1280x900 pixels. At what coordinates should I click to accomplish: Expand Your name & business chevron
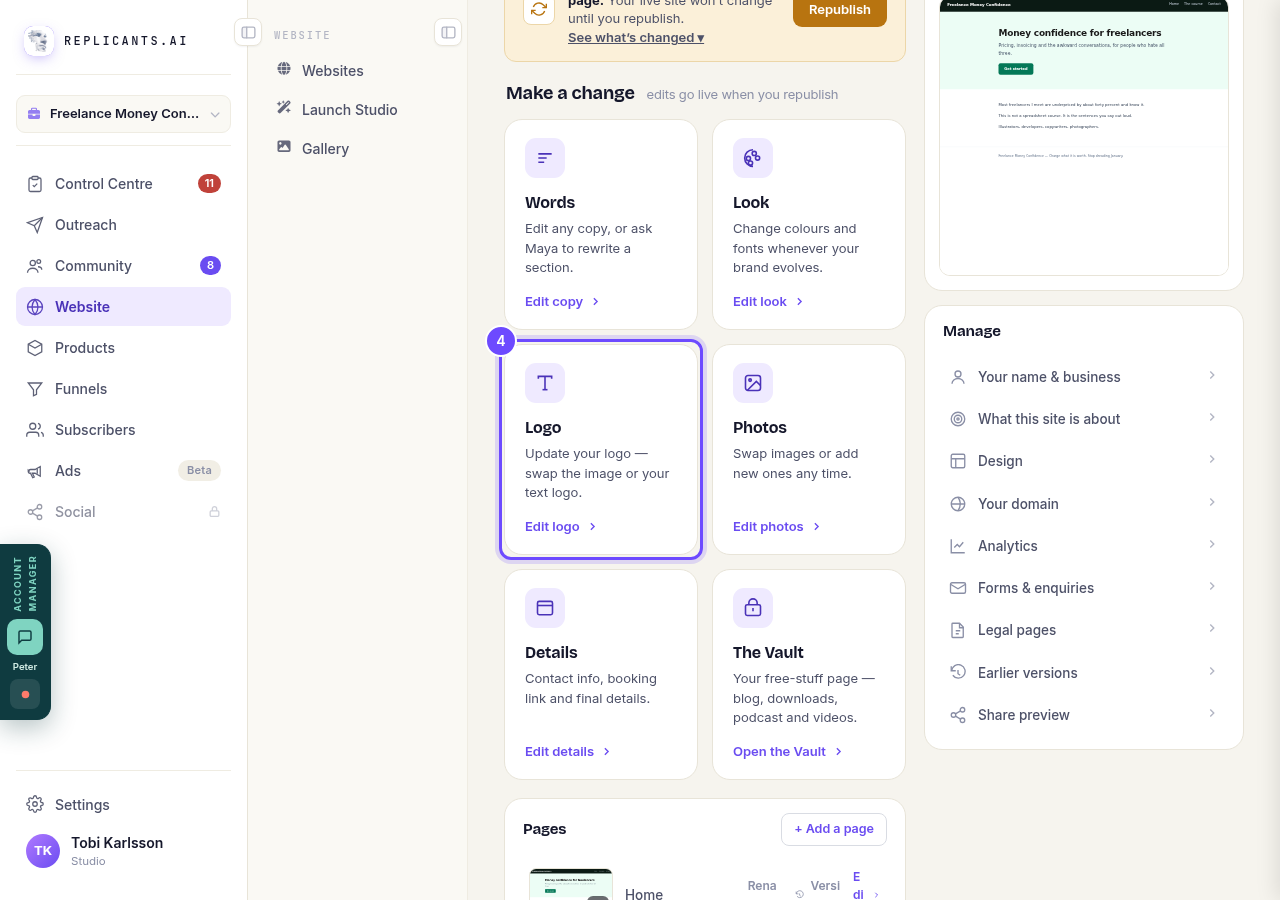pyautogui.click(x=1212, y=375)
